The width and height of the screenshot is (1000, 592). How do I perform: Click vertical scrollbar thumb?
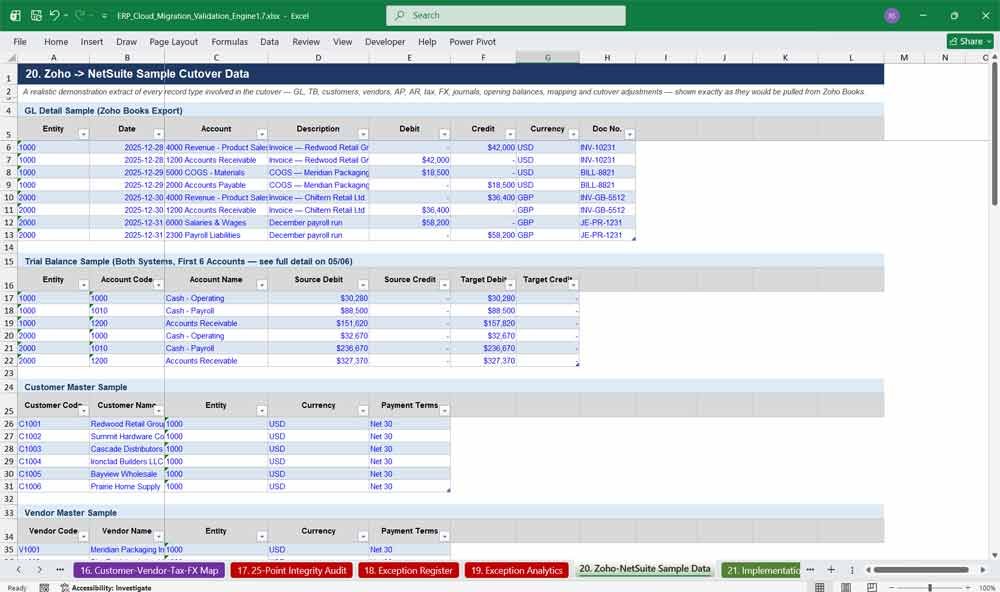click(x=995, y=133)
